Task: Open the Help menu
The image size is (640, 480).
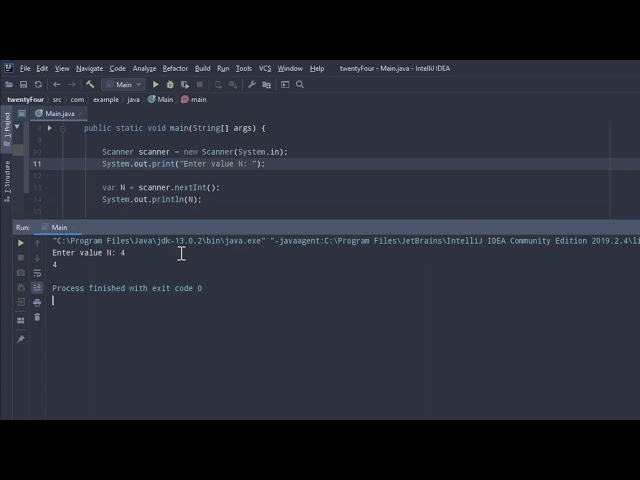Action: [x=317, y=68]
